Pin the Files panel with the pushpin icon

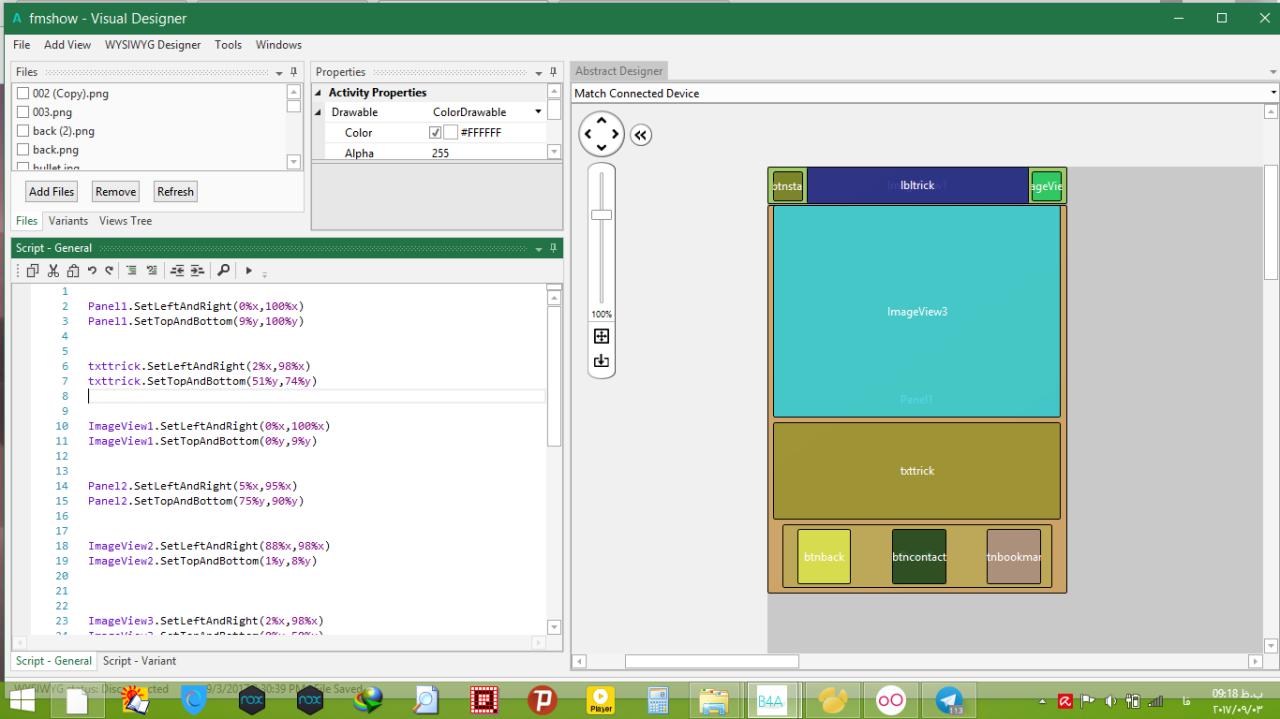coord(294,73)
